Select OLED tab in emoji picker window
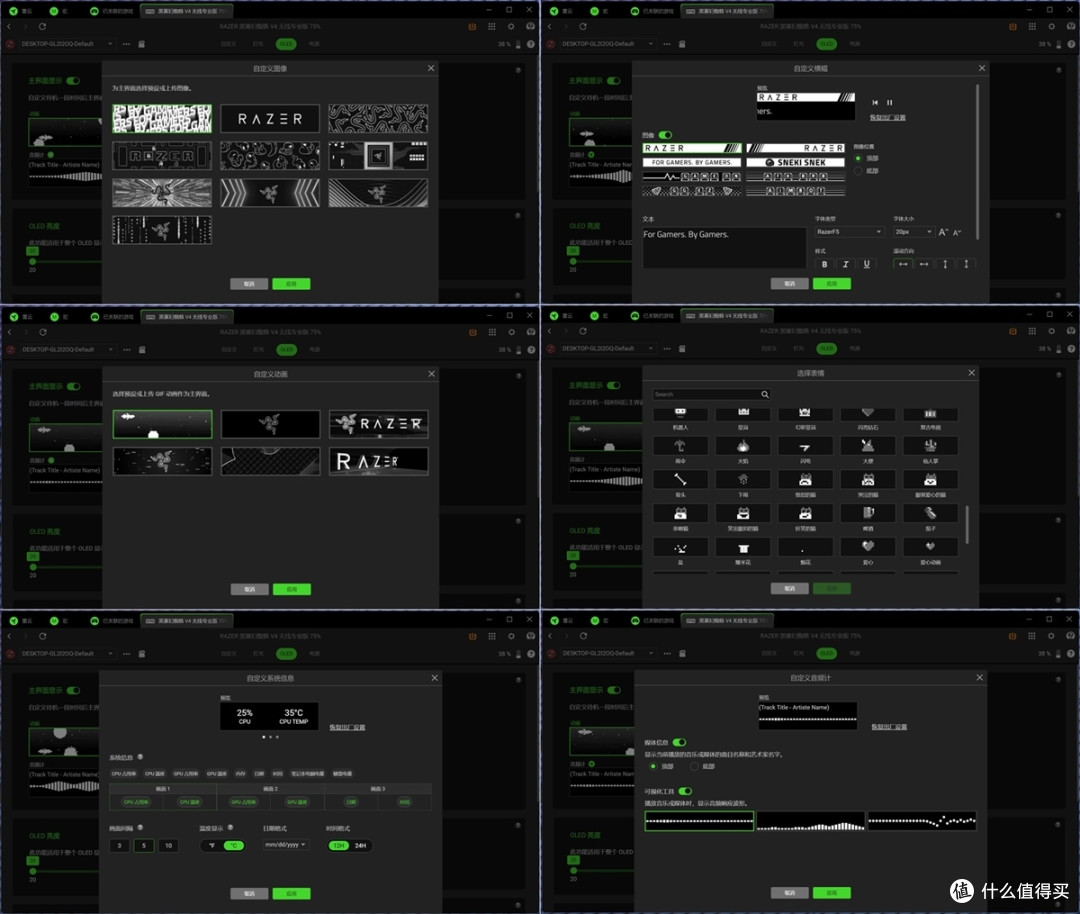 point(827,349)
